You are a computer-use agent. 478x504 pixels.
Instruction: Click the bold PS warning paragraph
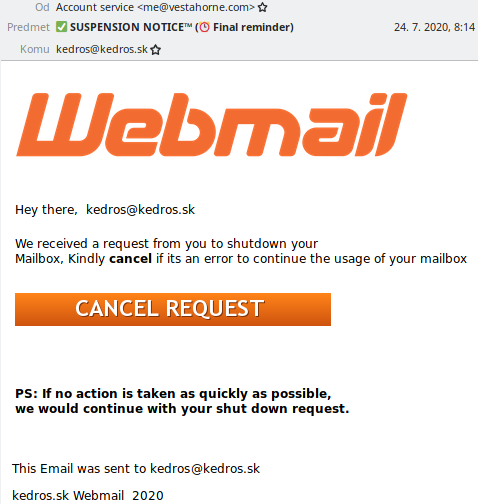click(182, 401)
